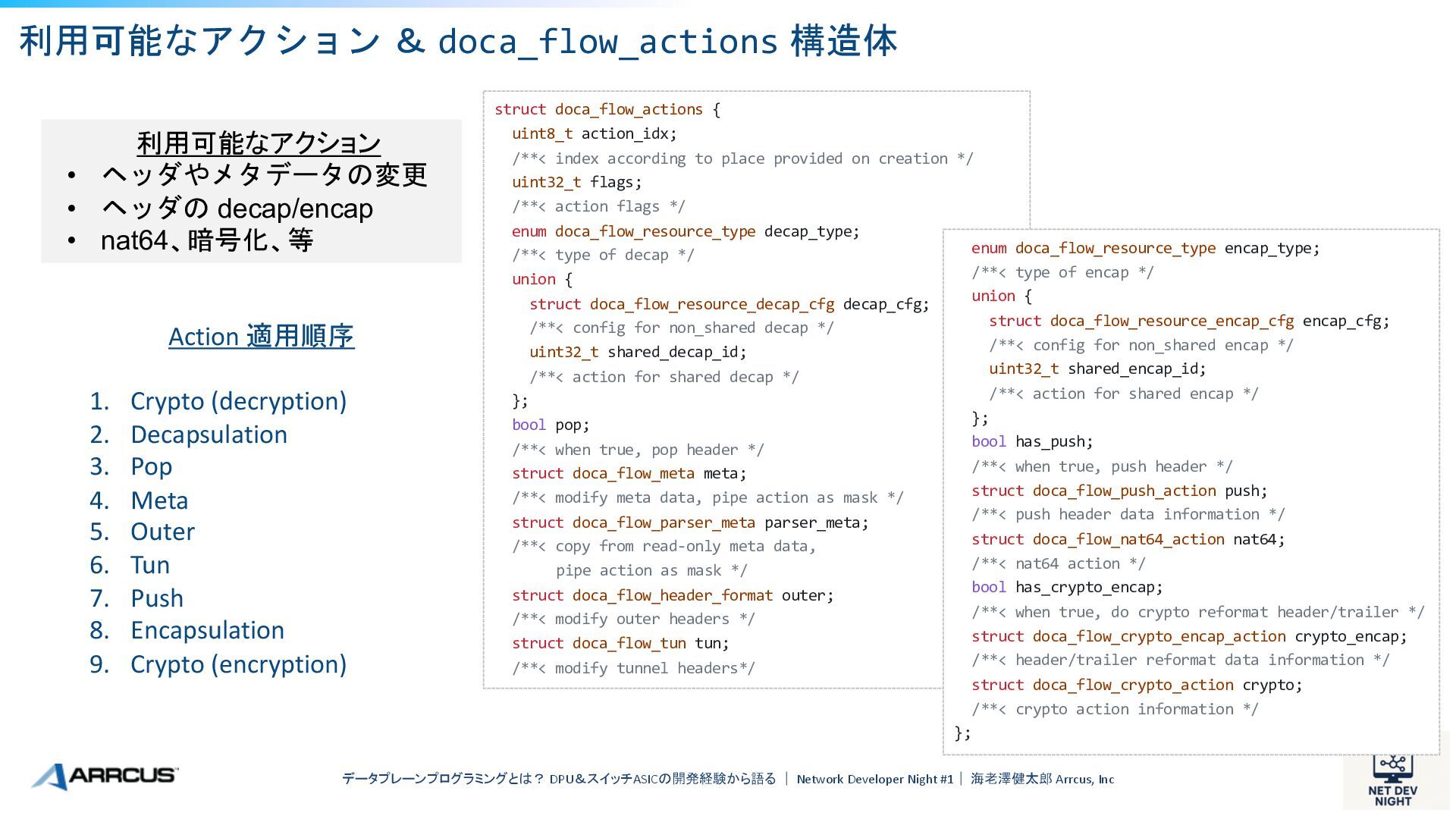Click the Pop list item
1456x819 pixels.
point(151,466)
